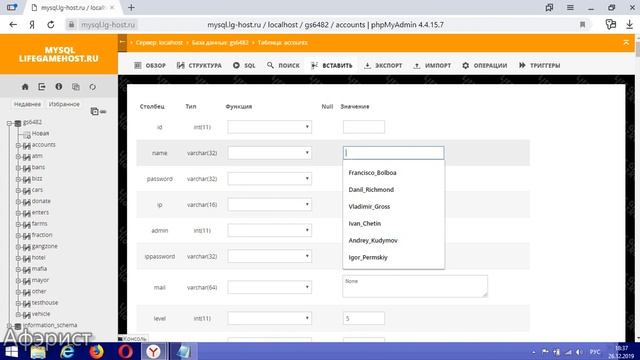Open the browser menu hamburger icon
Viewport: 640px width, 360px height.
pyautogui.click(x=570, y=7)
